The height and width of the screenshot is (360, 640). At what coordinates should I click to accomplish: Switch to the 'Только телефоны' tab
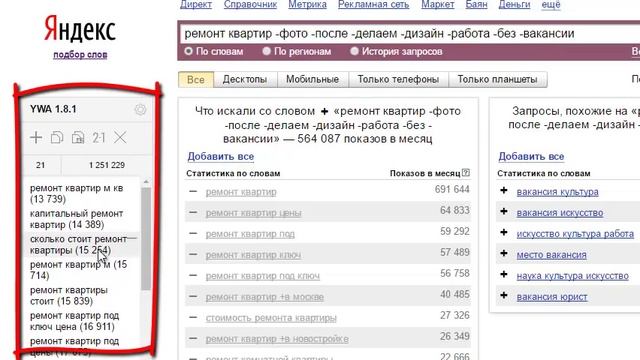pyautogui.click(x=398, y=80)
